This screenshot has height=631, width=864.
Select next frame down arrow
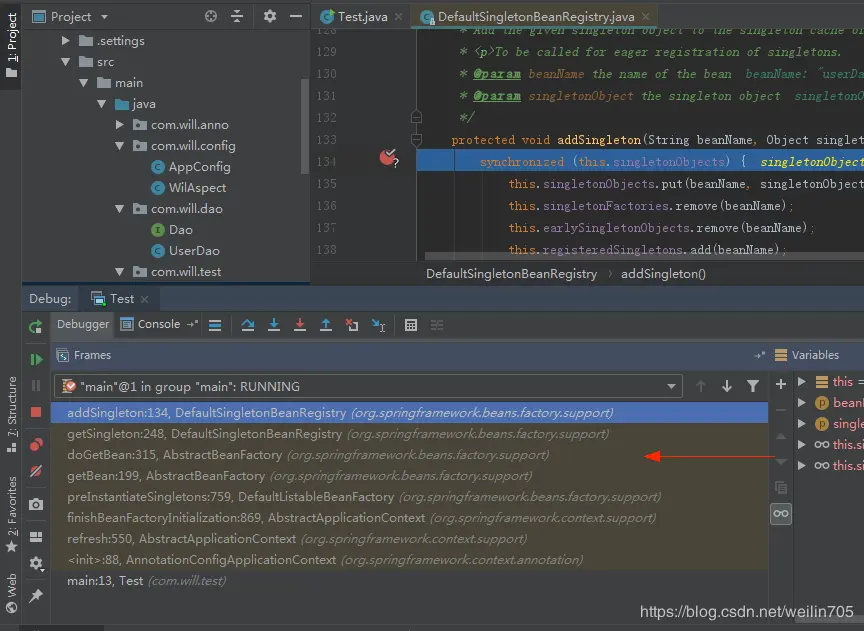[727, 386]
